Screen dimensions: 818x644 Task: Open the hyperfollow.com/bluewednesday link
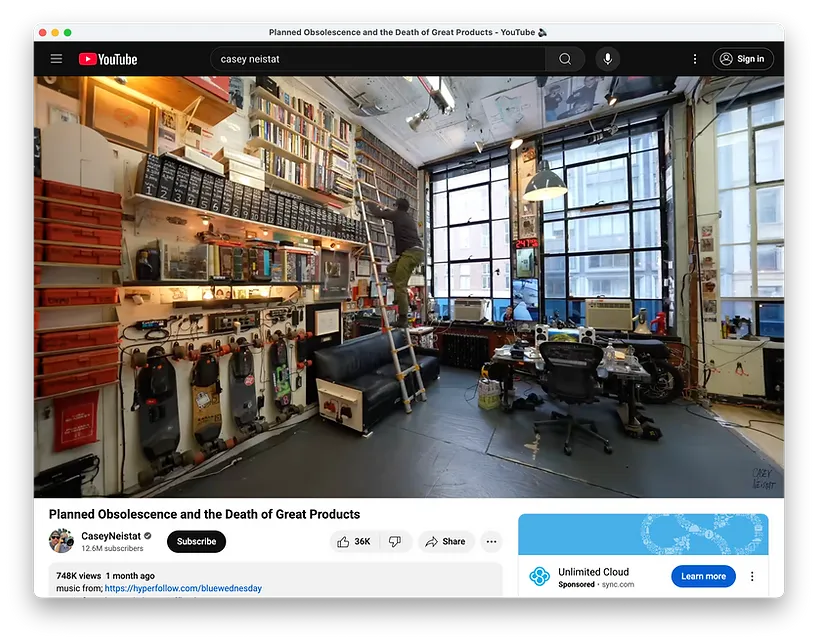coord(183,588)
